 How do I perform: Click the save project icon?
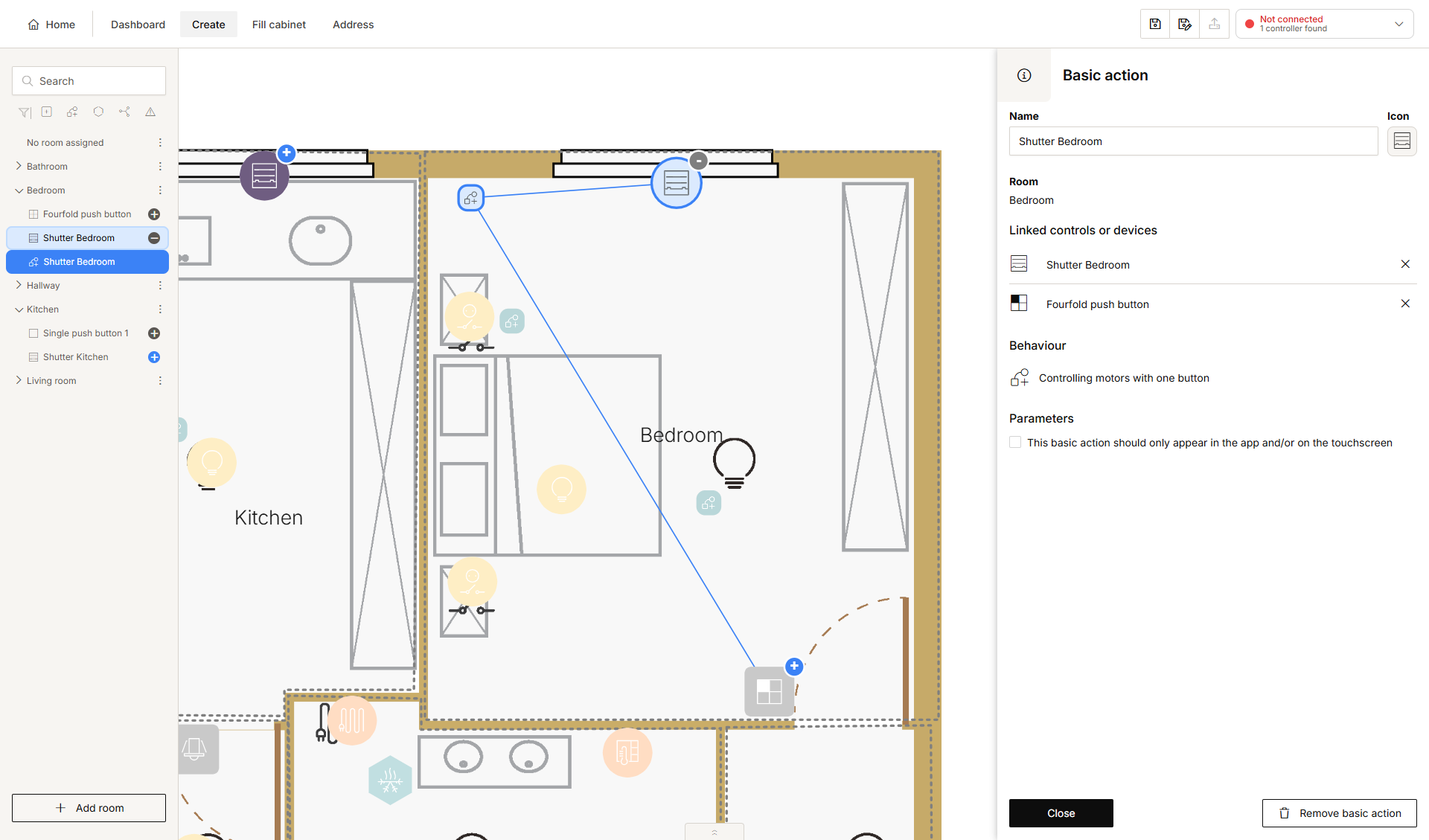[x=1155, y=24]
